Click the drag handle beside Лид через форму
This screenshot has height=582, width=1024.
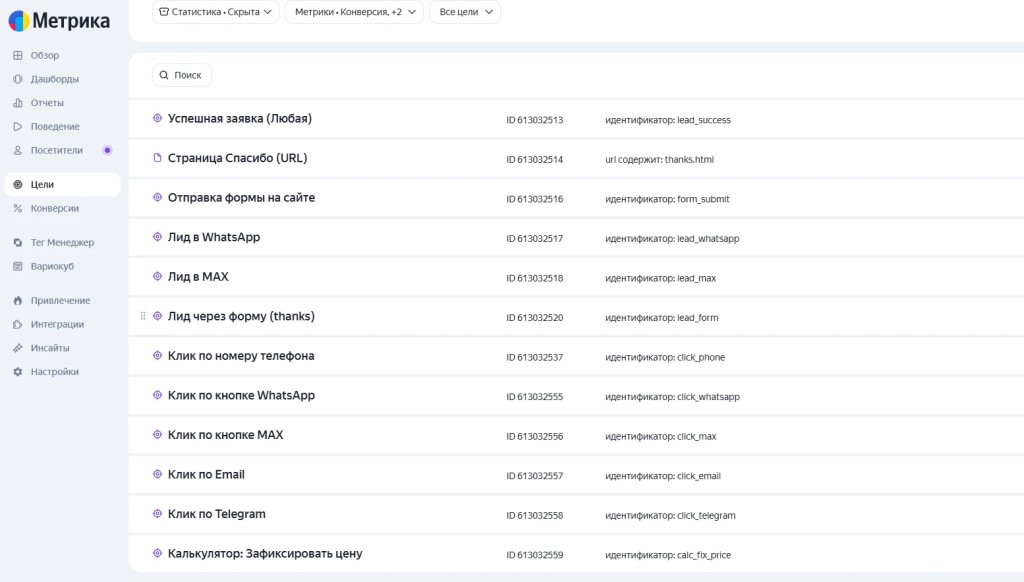(143, 316)
